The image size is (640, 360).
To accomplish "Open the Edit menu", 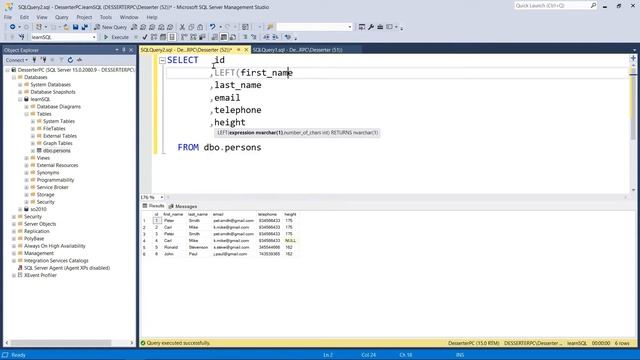I will click(24, 17).
